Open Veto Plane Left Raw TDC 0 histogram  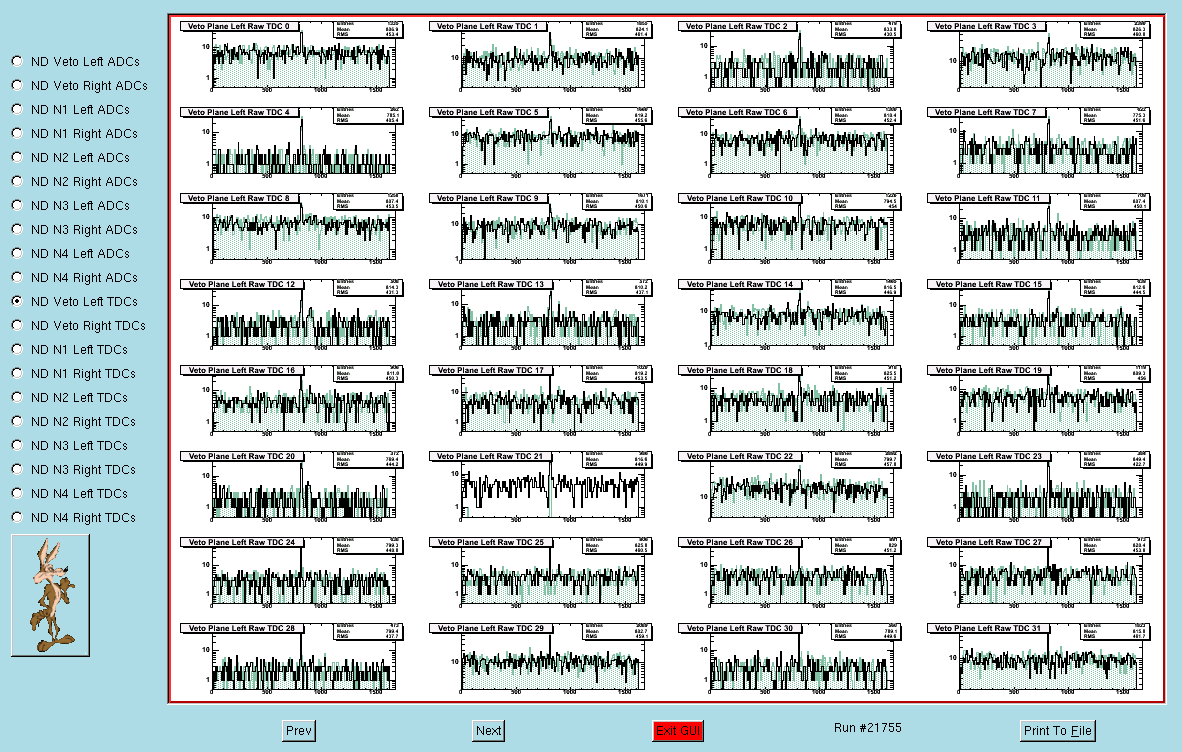click(292, 59)
